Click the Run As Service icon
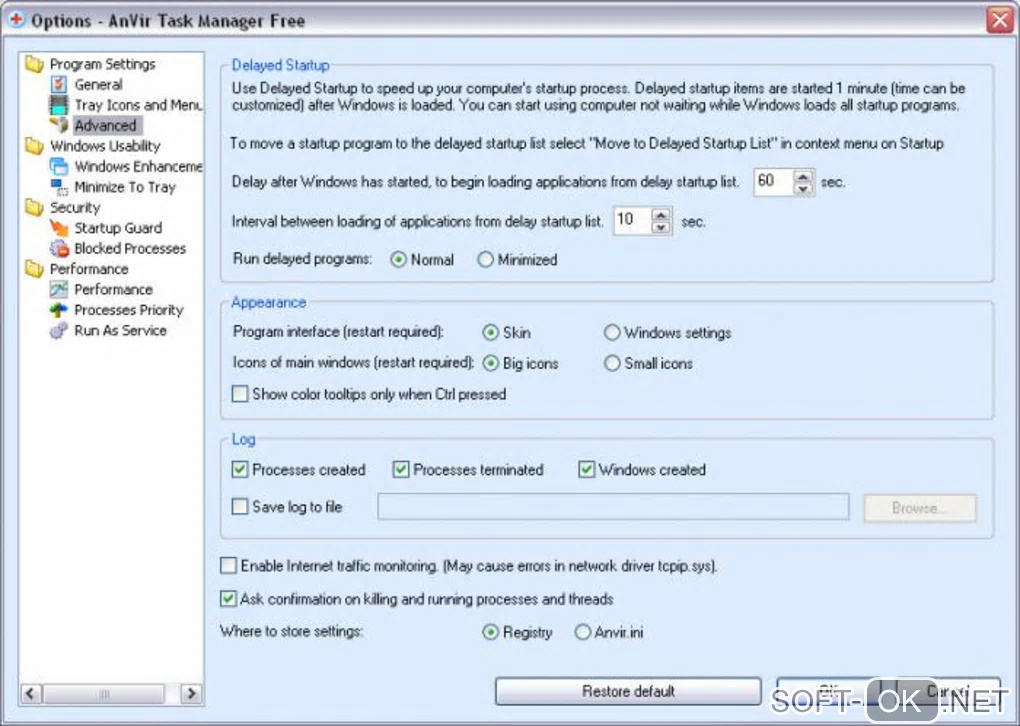 (x=59, y=330)
